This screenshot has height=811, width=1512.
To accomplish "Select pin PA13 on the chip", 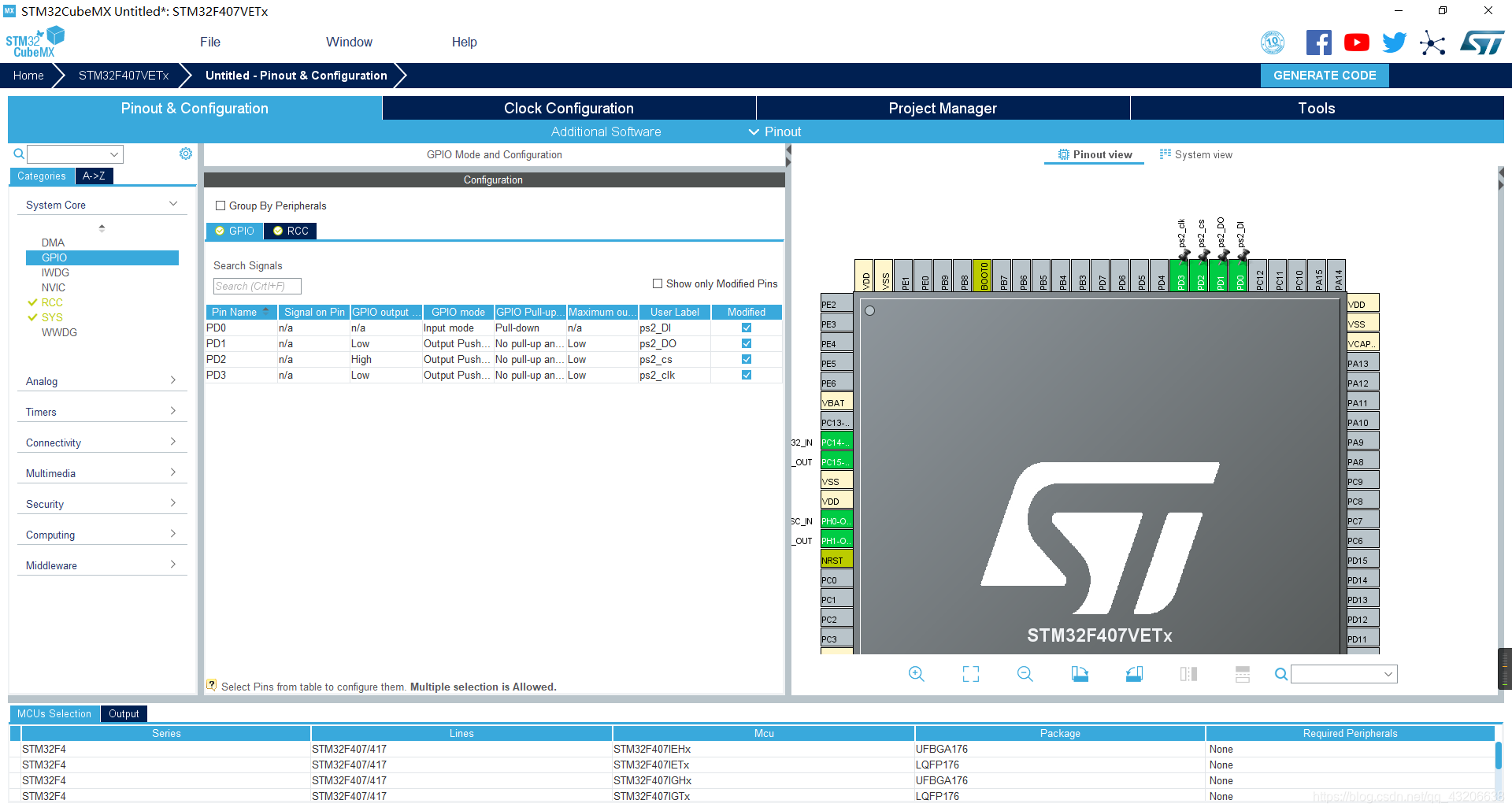I will pyautogui.click(x=1362, y=363).
